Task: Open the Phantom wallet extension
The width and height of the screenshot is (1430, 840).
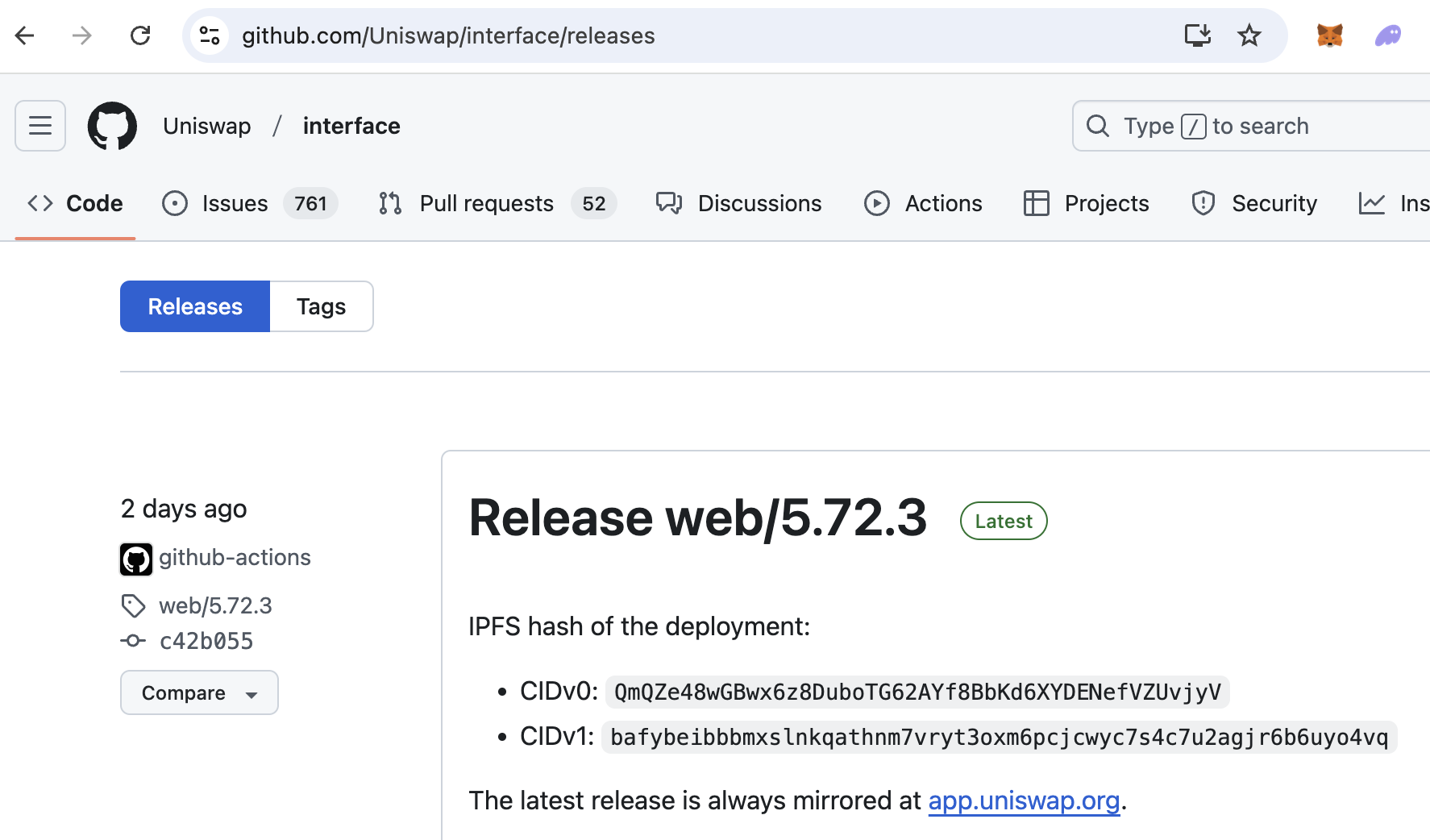Action: (1388, 35)
